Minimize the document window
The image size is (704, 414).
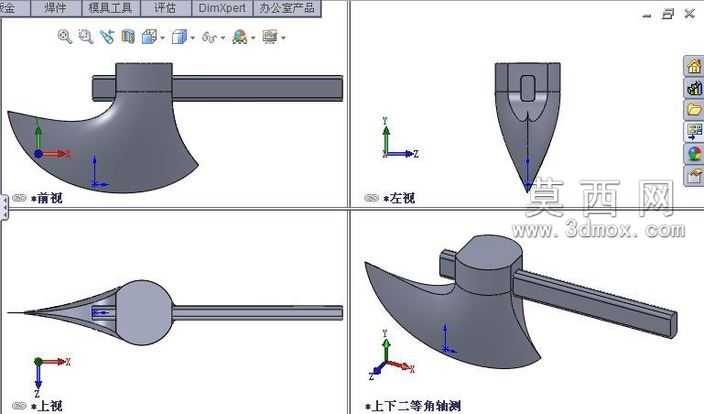(x=647, y=16)
